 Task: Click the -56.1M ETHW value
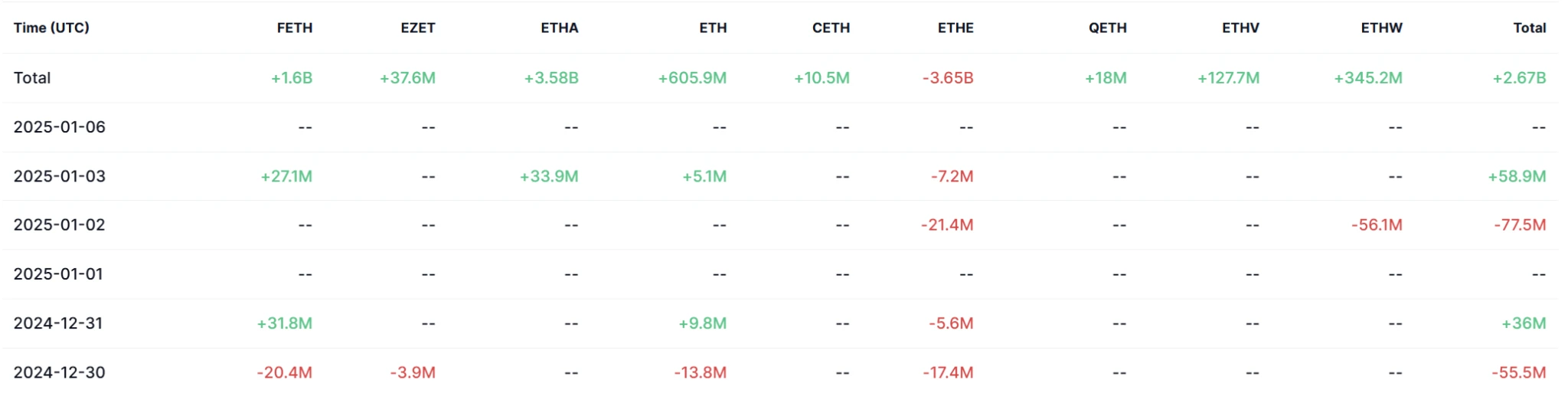coord(1377,225)
